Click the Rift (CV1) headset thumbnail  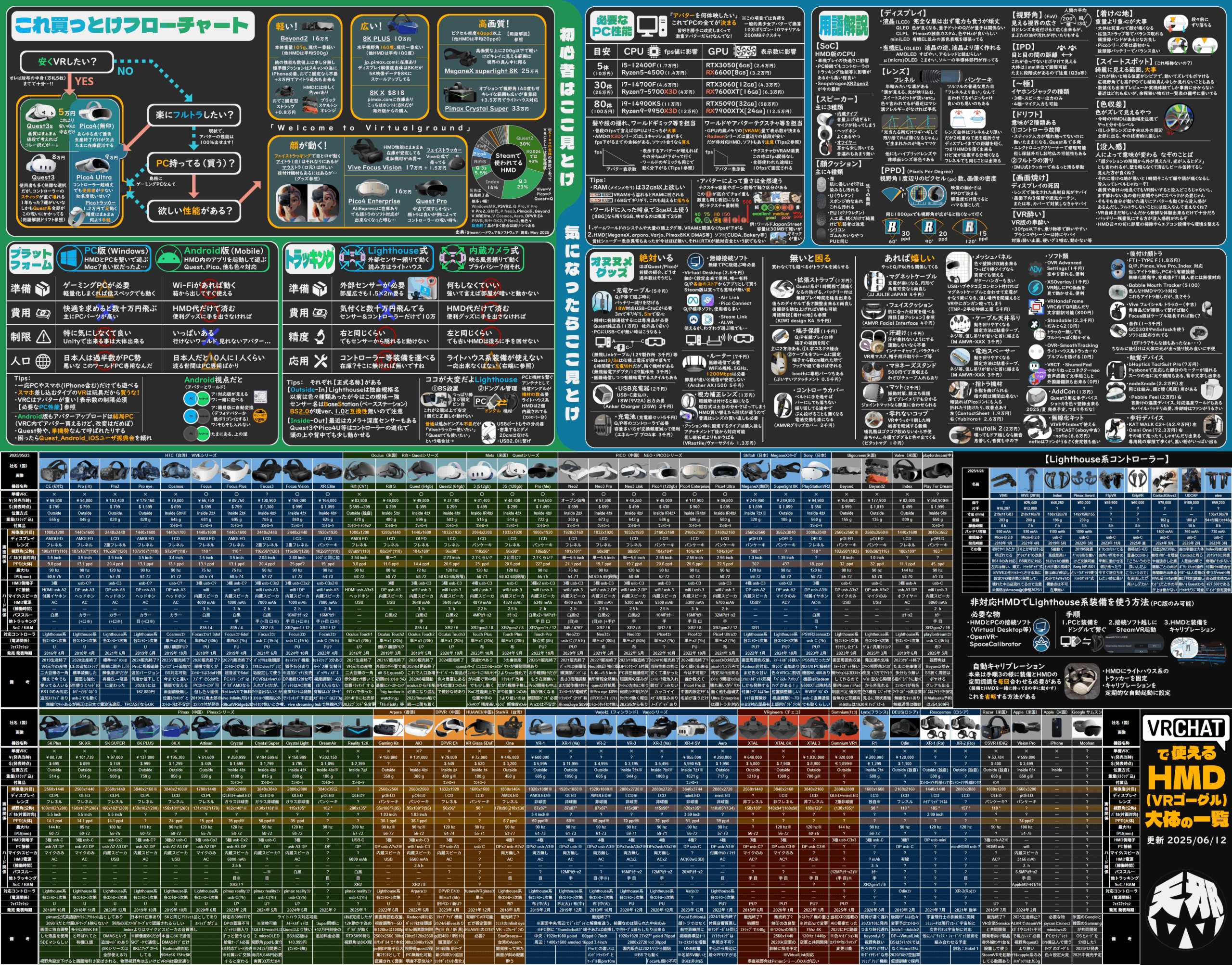(359, 472)
